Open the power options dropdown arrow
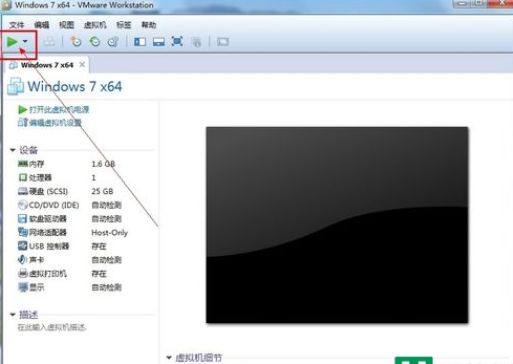The width and height of the screenshot is (513, 364). point(25,42)
